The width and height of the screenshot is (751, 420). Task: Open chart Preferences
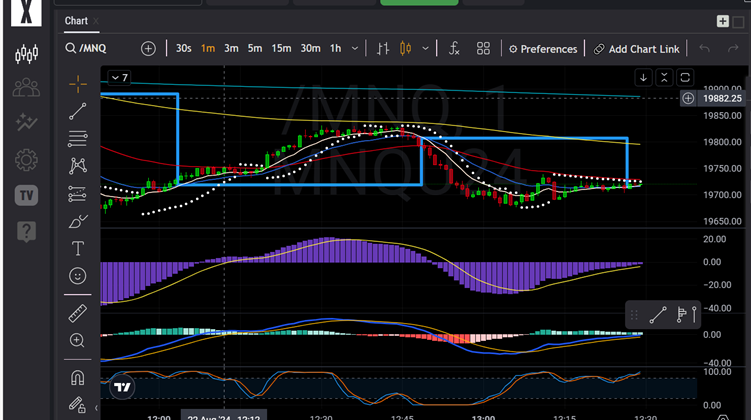point(543,49)
